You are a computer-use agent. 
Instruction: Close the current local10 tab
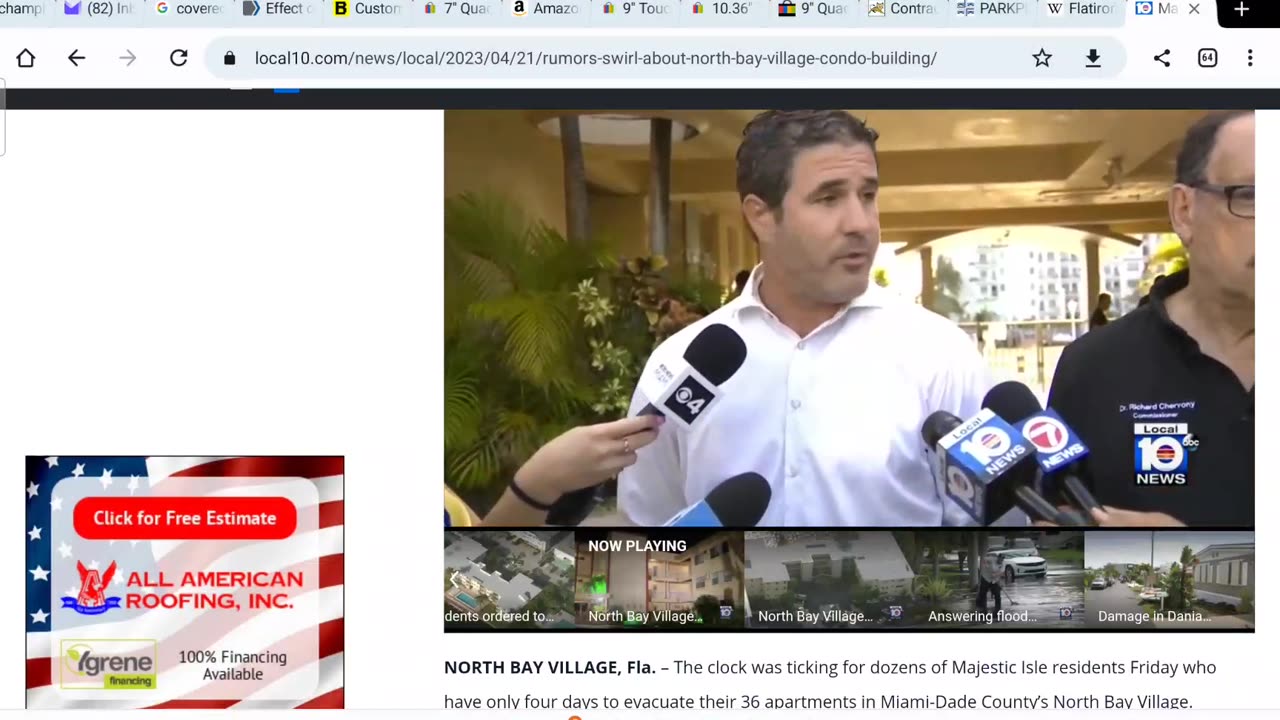(1194, 9)
